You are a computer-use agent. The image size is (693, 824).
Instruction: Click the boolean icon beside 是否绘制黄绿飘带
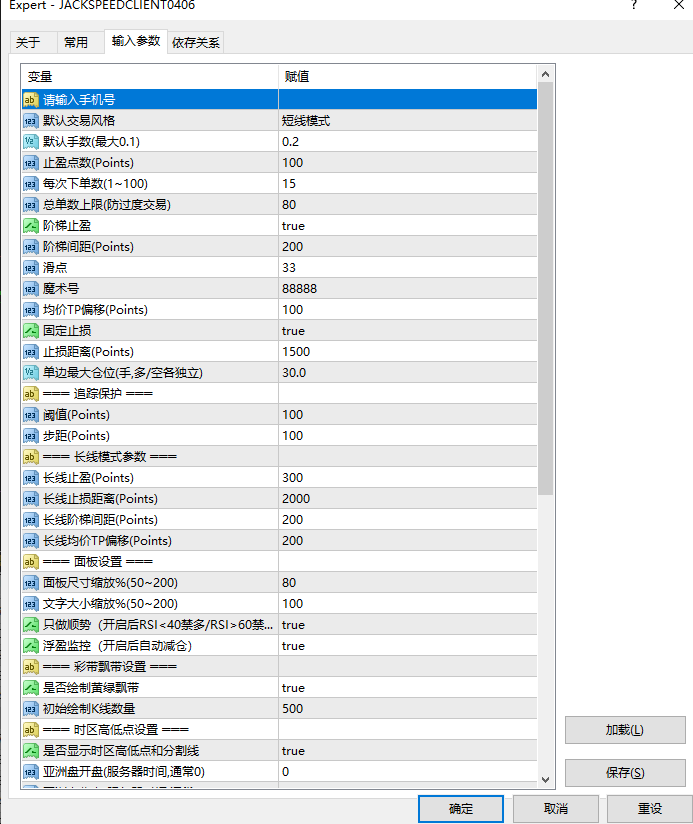[x=30, y=688]
